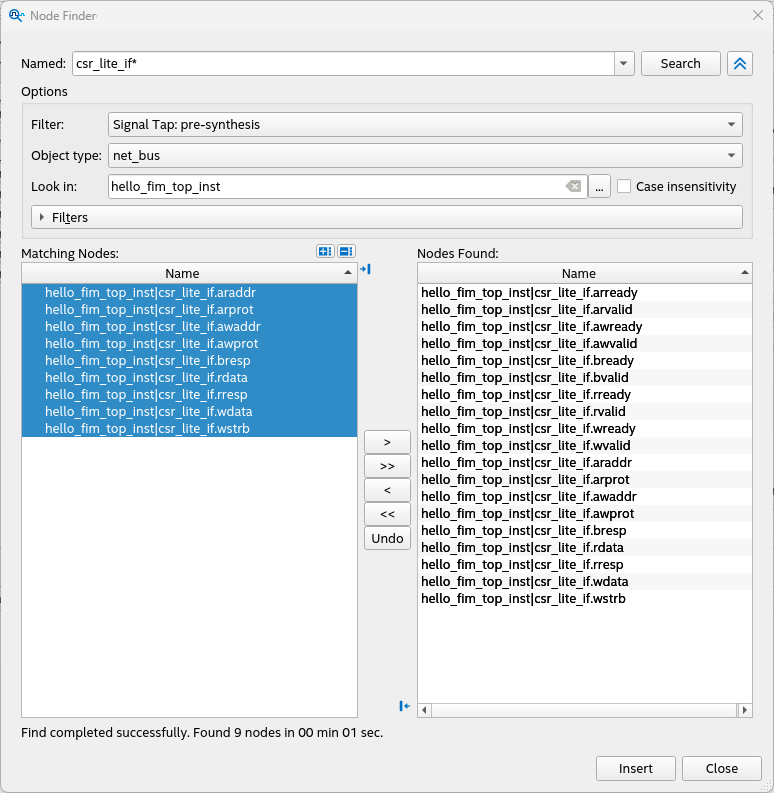Screen dimensions: 774x793
Task: Close the Node Finder window with the X
Action: 757,15
